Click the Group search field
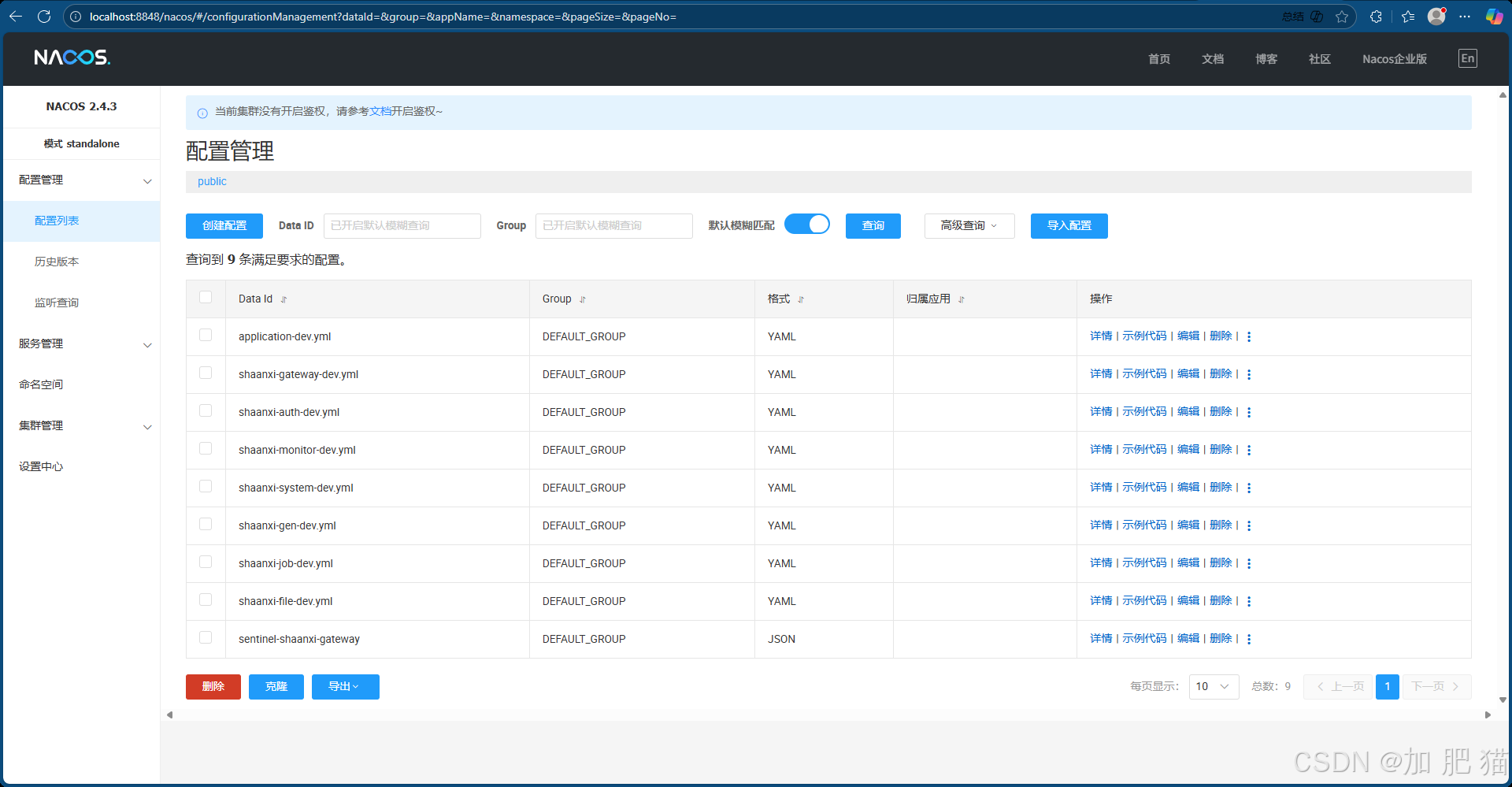The width and height of the screenshot is (1512, 787). 614,225
